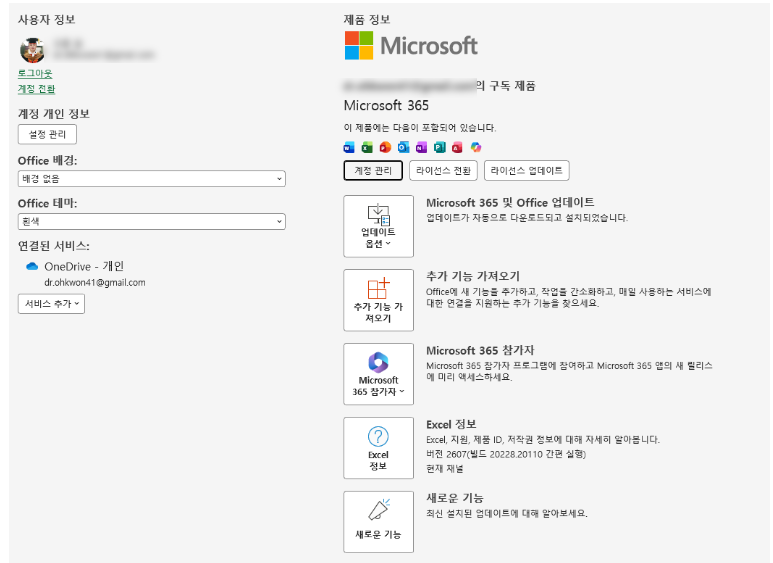The width and height of the screenshot is (773, 563).
Task: Click the Access app icon
Action: pos(457,147)
